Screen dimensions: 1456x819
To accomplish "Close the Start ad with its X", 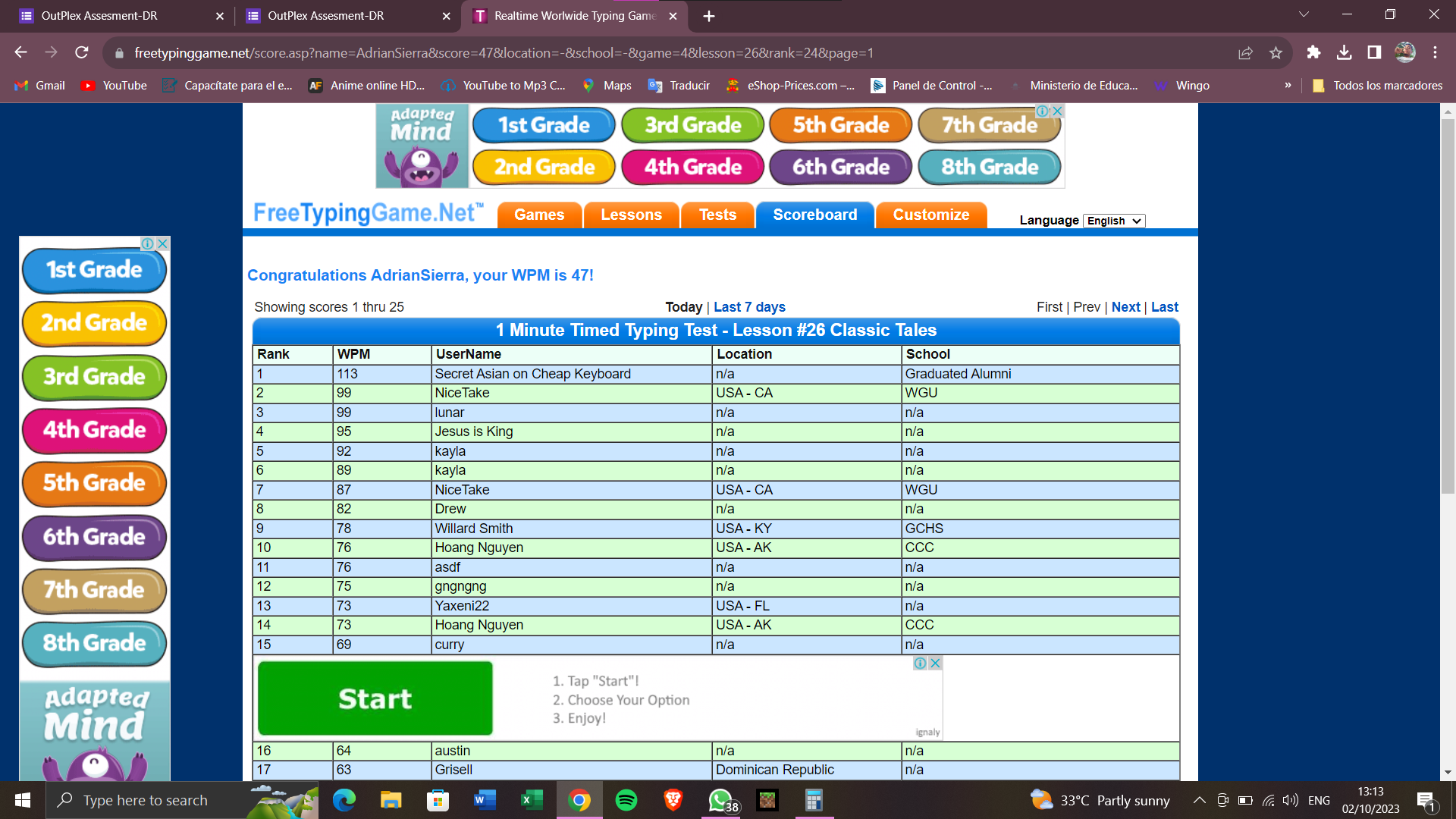I will 936,663.
